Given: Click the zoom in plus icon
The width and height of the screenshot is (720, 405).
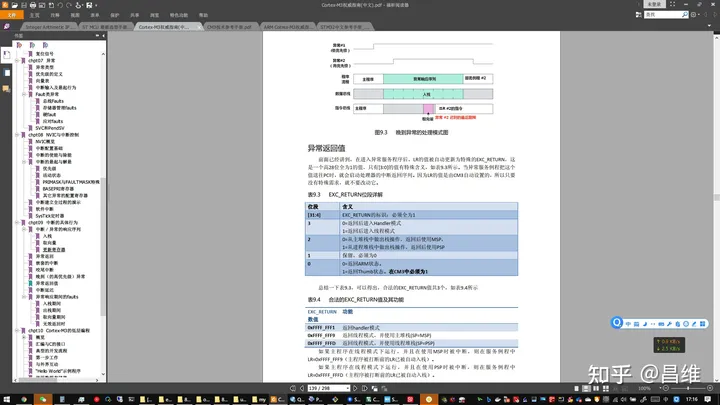Looking at the screenshot, I should coord(710,388).
